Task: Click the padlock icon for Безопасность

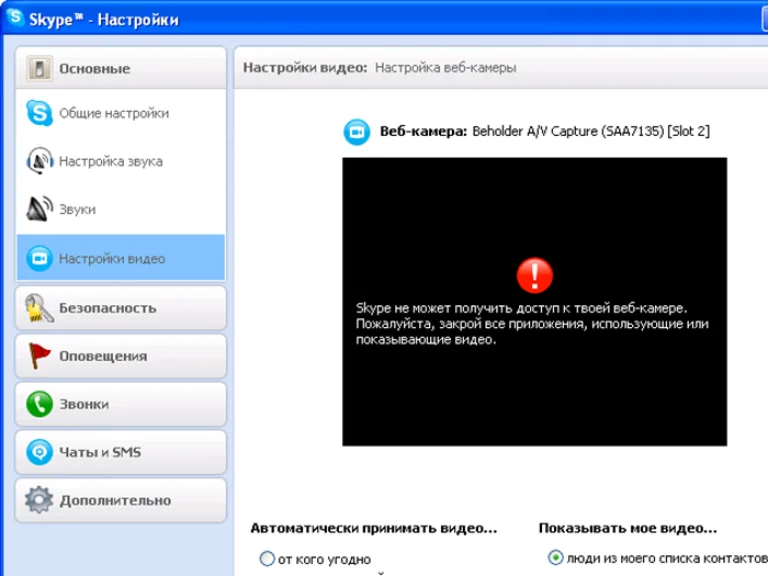Action: pos(39,308)
